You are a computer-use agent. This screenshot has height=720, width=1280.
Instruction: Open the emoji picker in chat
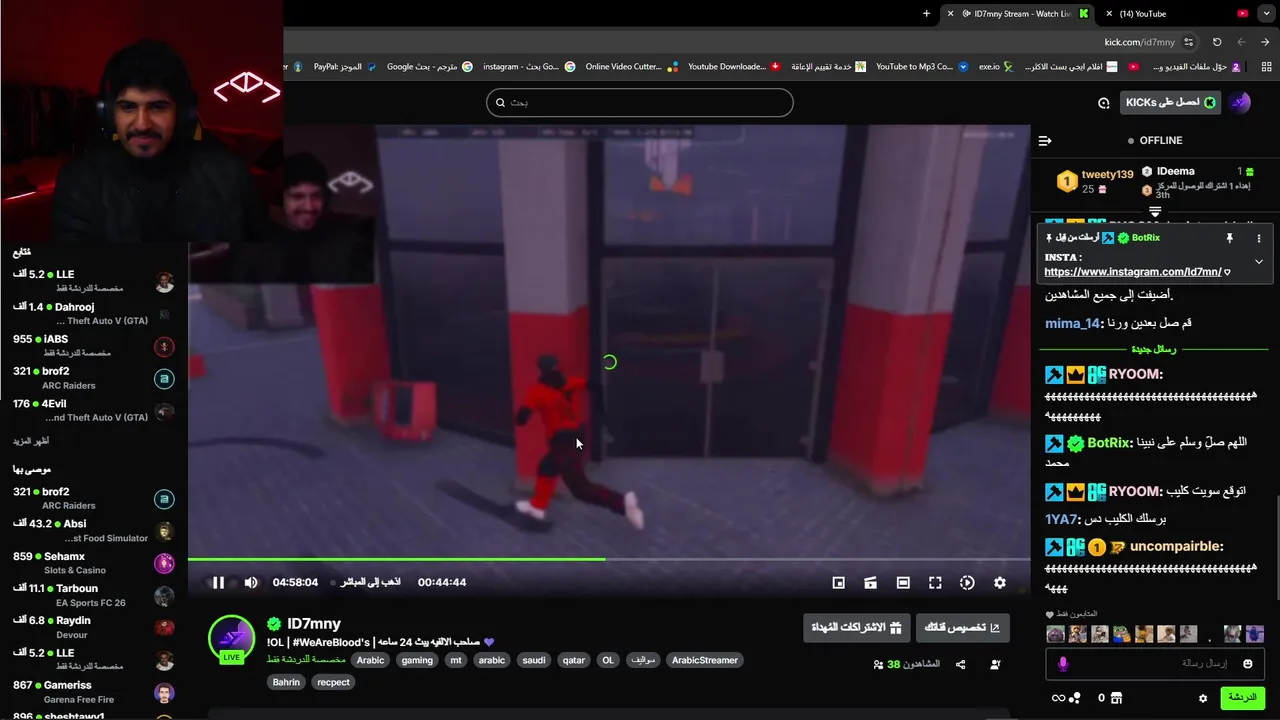click(x=1247, y=663)
